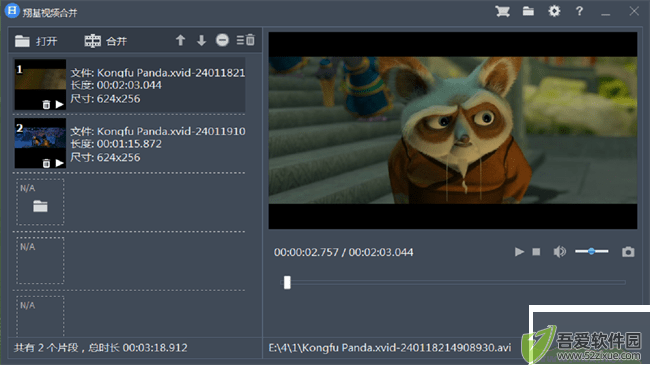Click clip 1 size text '624x256'
The height and width of the screenshot is (365, 650).
click(119, 99)
